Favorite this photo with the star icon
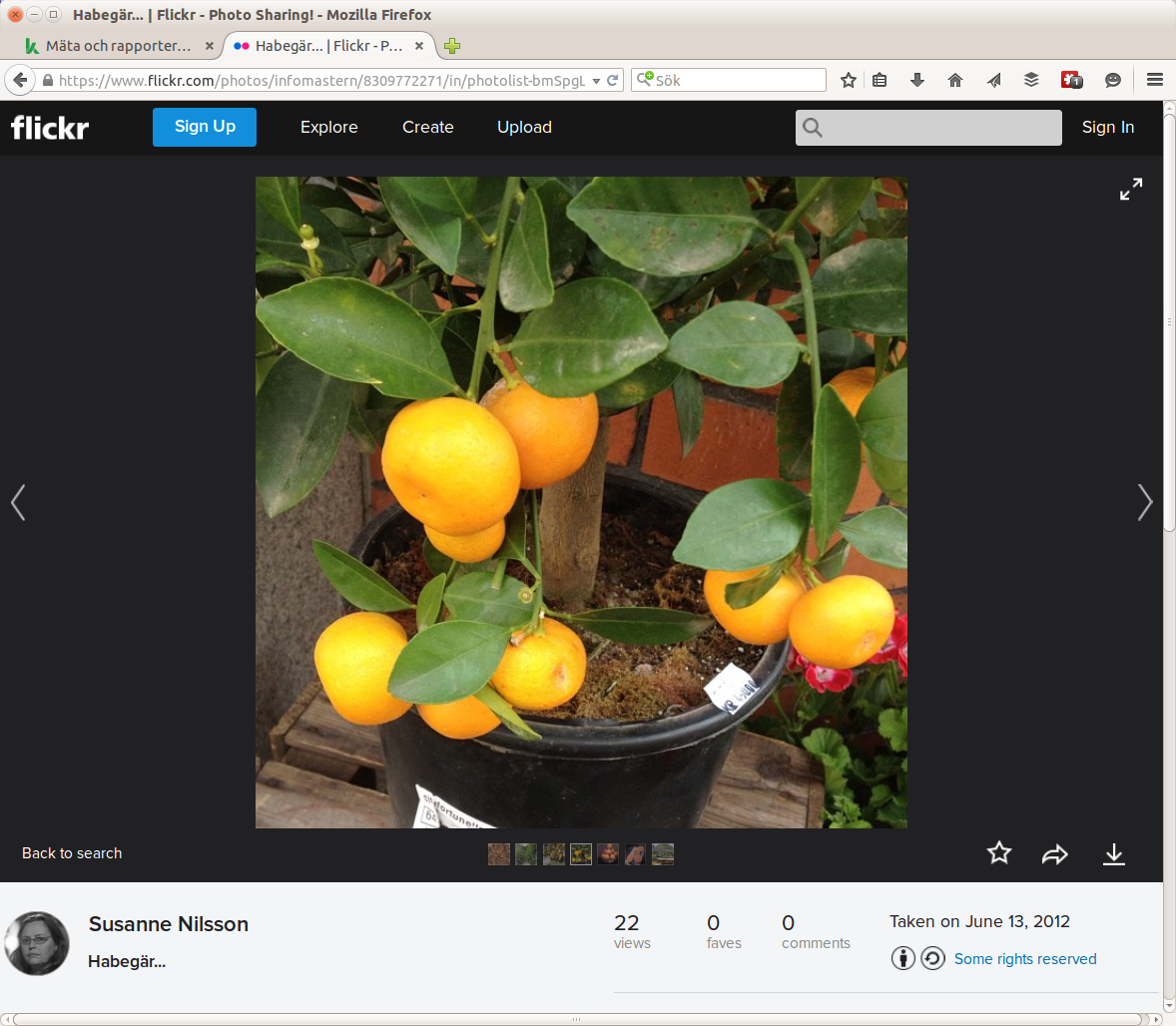1176x1026 pixels. (x=998, y=853)
